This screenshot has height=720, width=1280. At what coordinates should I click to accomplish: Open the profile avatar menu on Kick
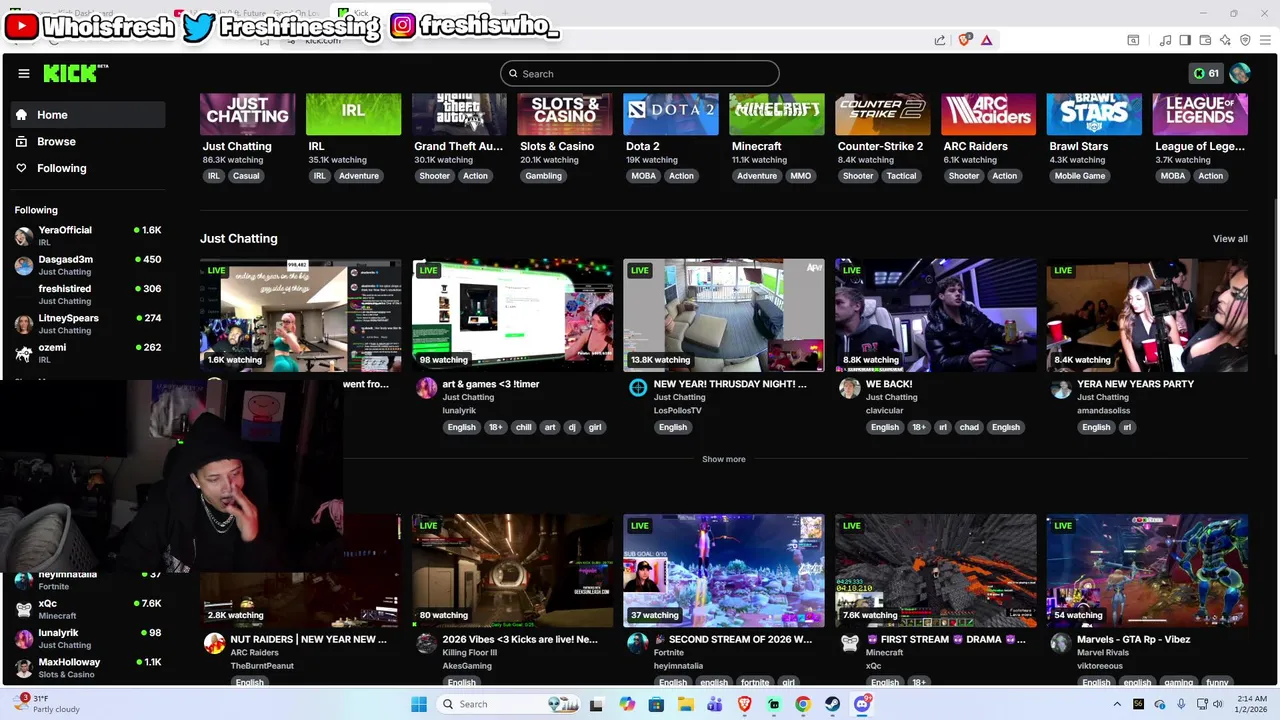click(1240, 73)
